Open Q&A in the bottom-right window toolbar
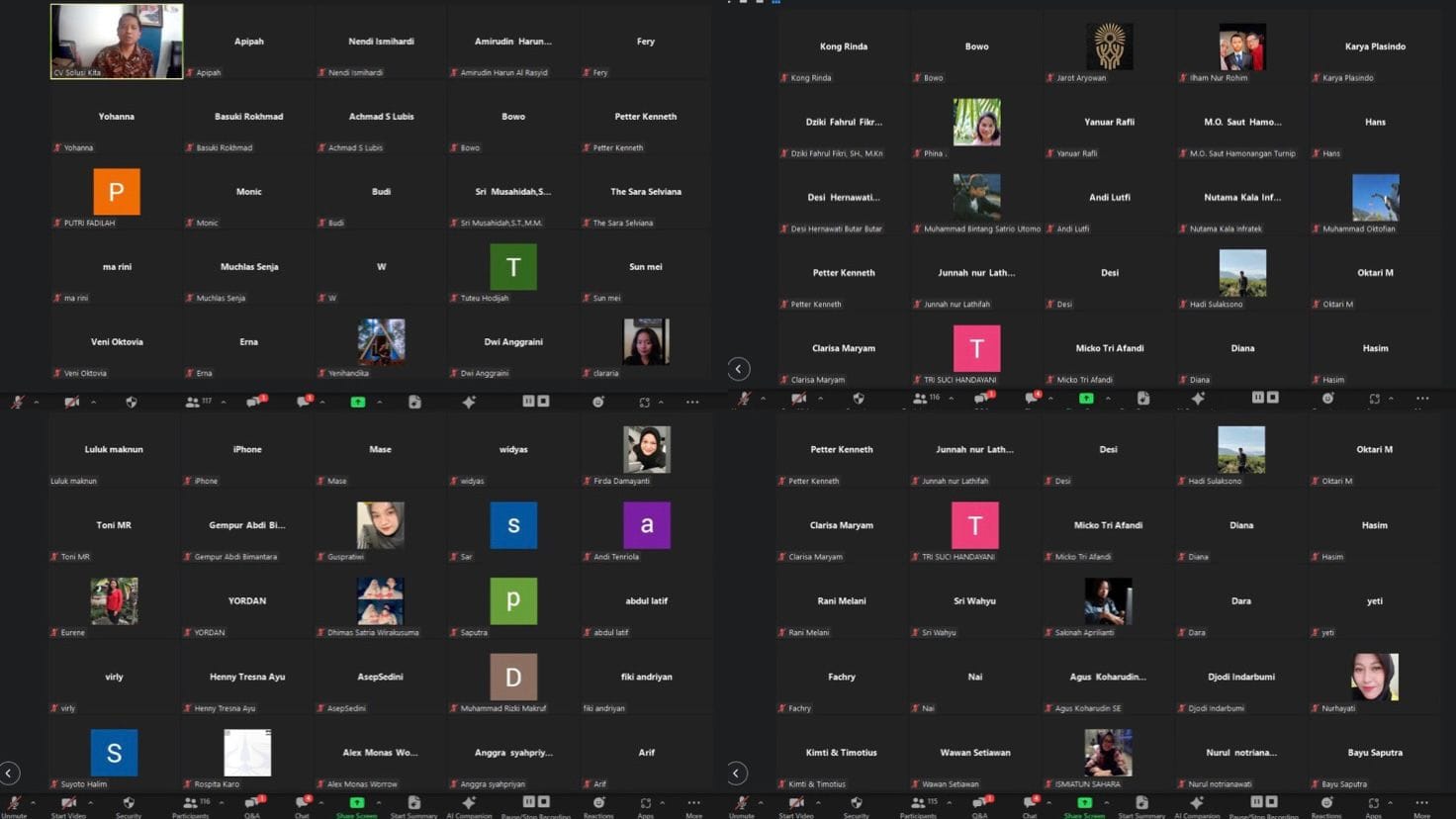 coord(979,805)
